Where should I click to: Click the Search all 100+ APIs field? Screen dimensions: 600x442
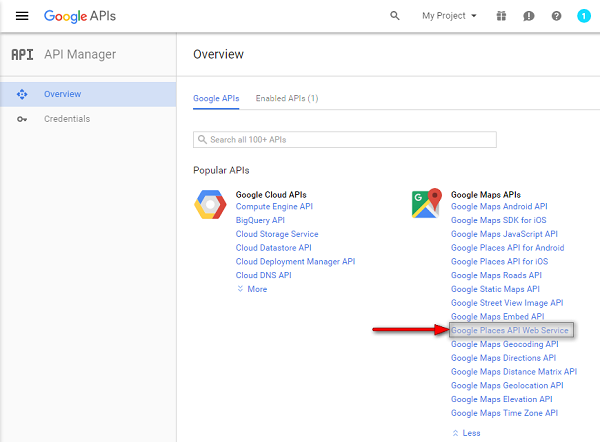(345, 140)
